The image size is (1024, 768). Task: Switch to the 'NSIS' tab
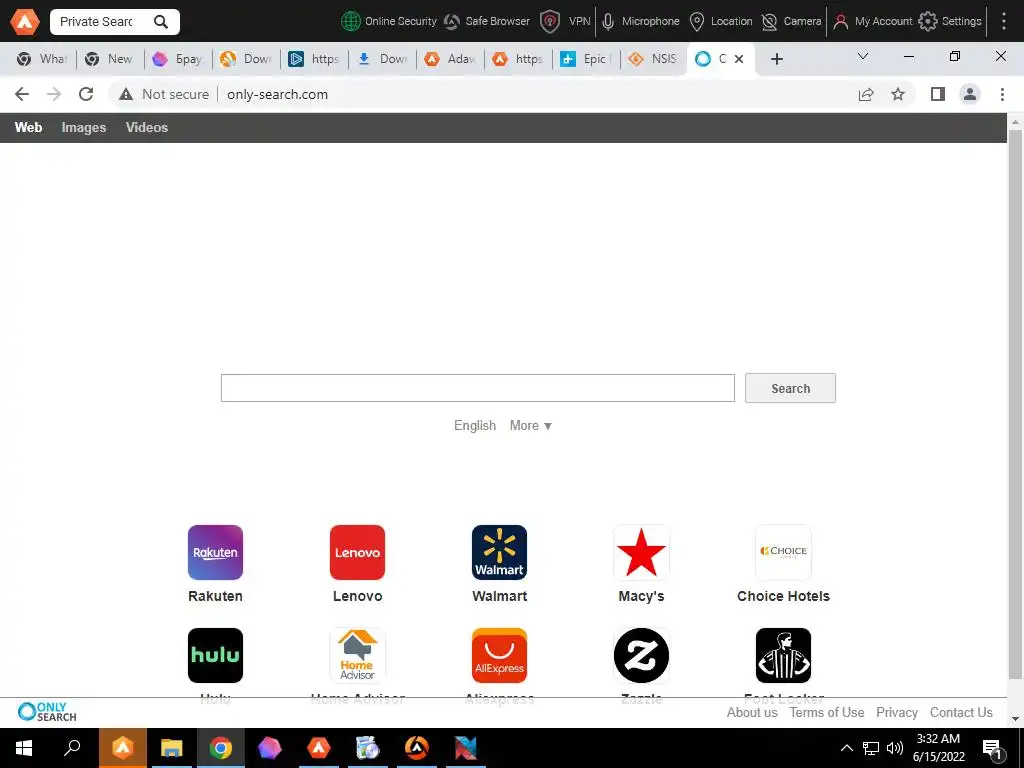(x=652, y=59)
